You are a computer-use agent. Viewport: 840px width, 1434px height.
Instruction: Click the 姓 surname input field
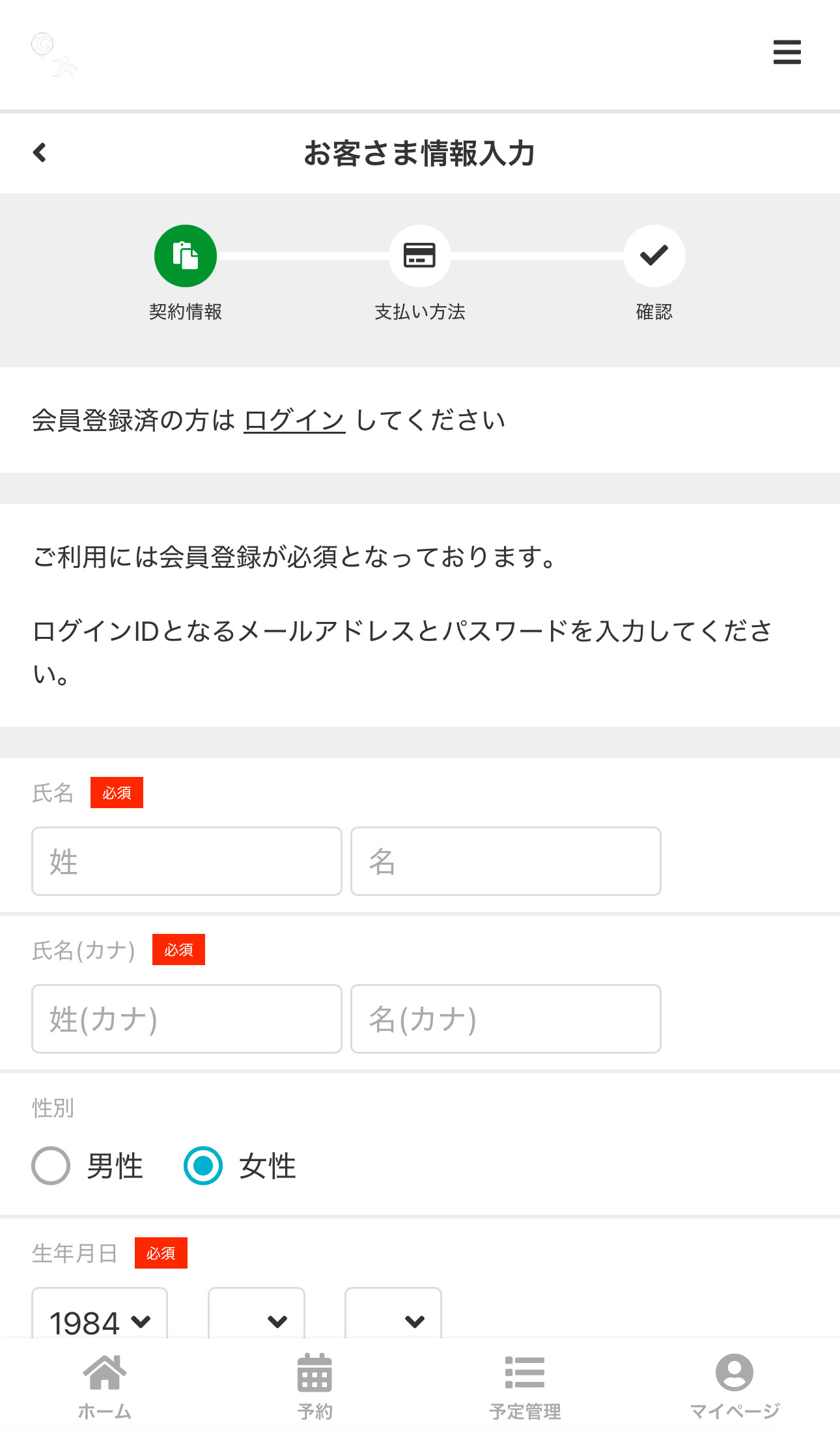click(186, 861)
